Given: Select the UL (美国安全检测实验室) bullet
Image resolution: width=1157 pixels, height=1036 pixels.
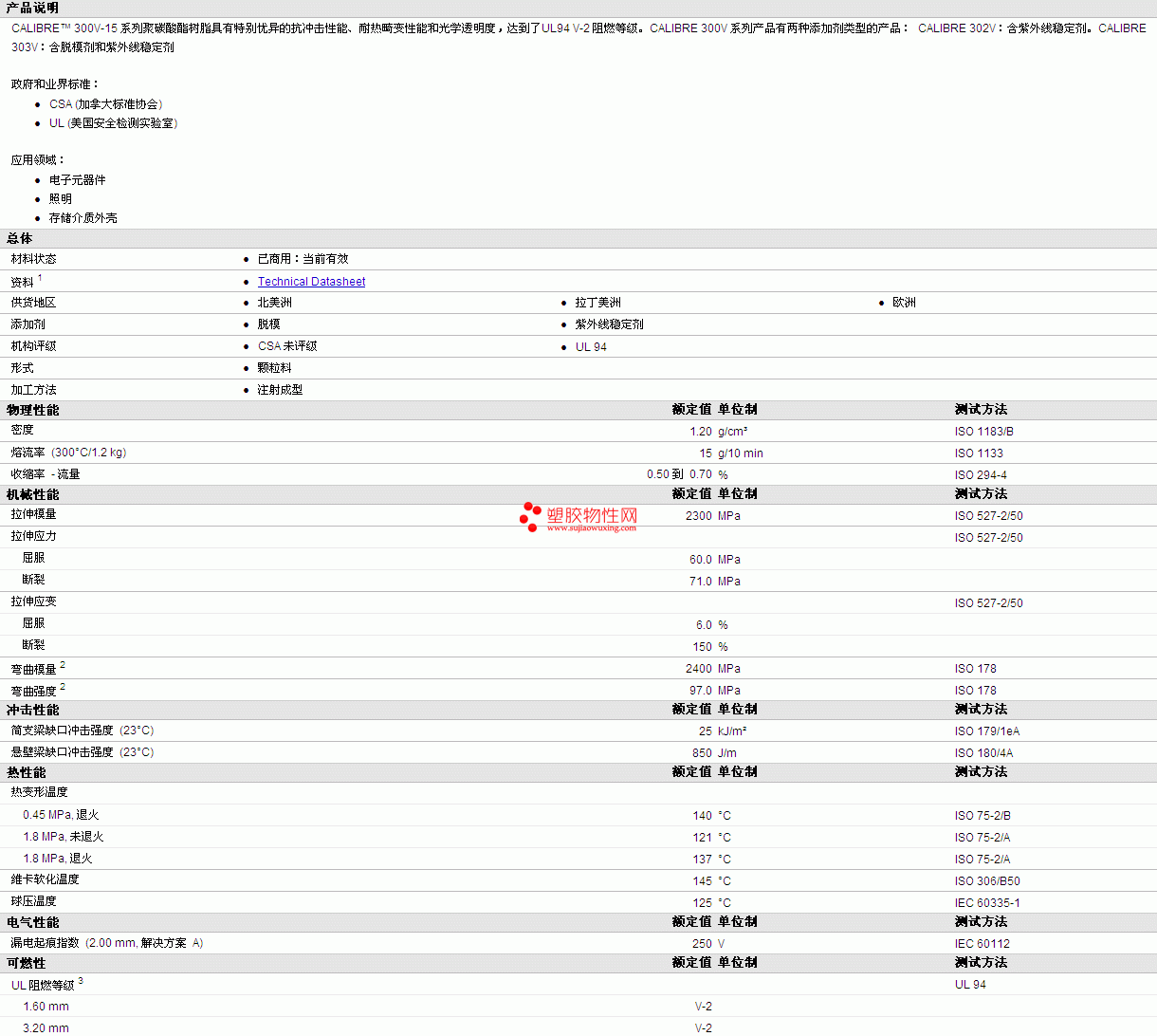Looking at the screenshot, I should click(x=114, y=123).
